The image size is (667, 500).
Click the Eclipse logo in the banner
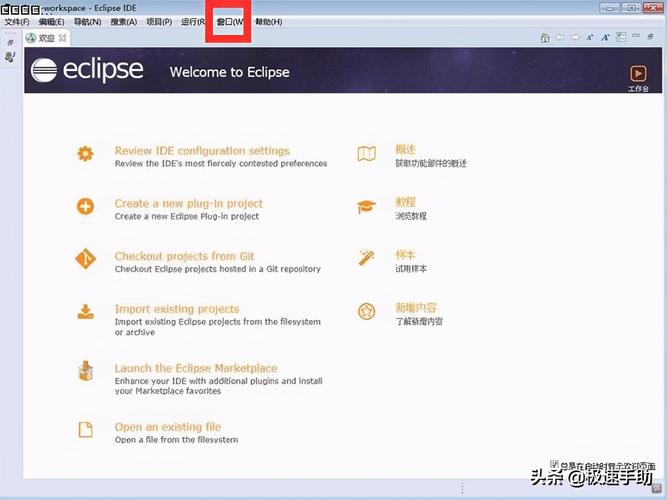tap(87, 70)
